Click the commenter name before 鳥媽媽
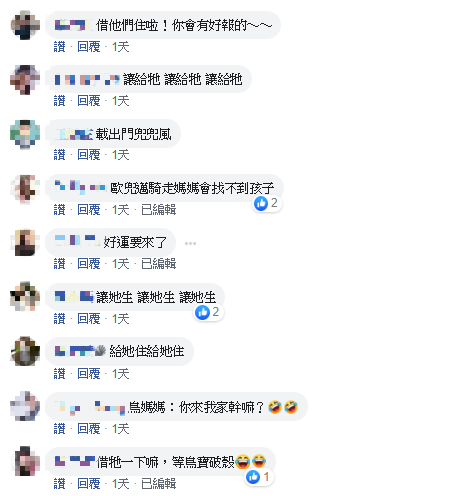This screenshot has height=496, width=450. pyautogui.click(x=90, y=407)
